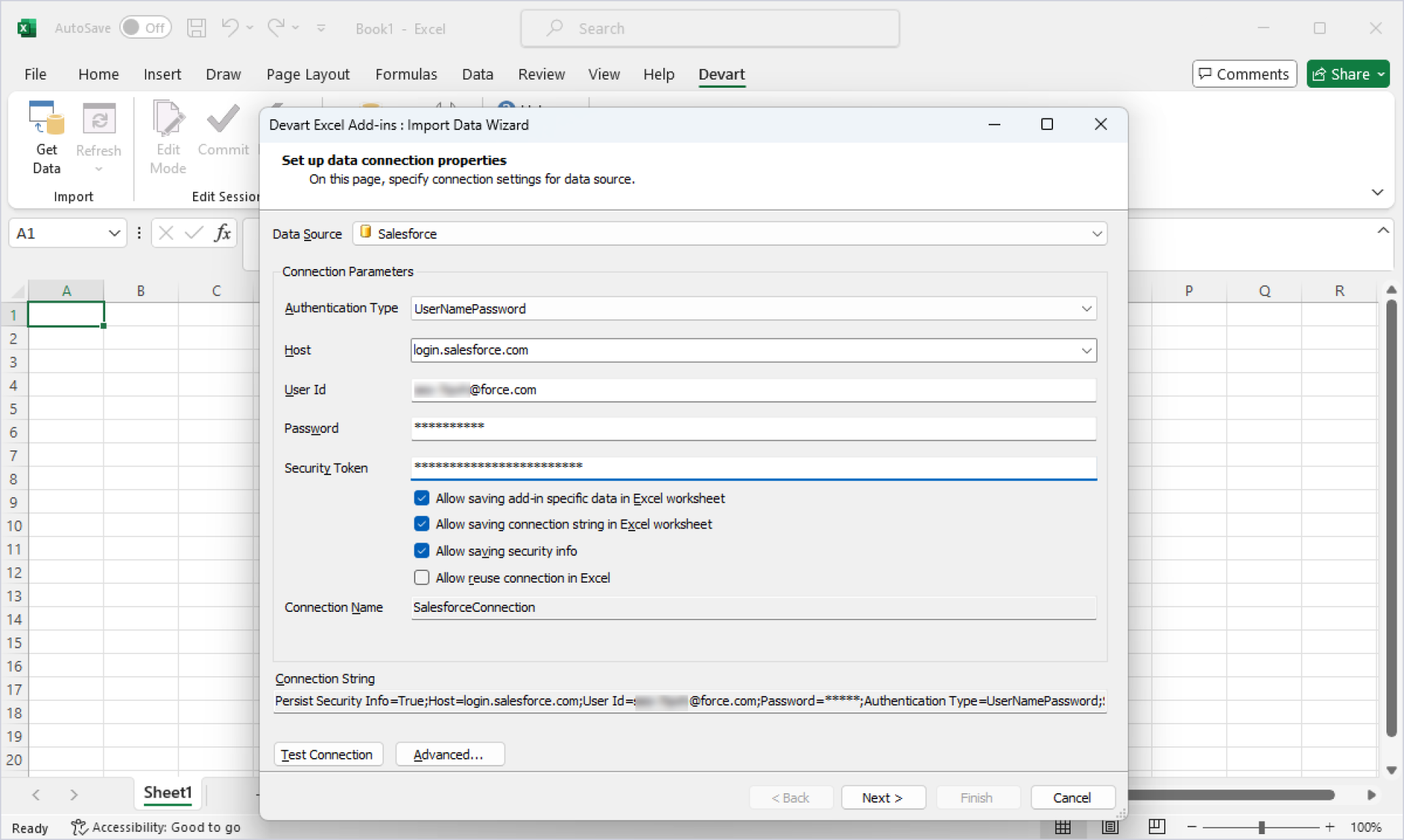The width and height of the screenshot is (1404, 840).
Task: Click previous sheet navigation arrow
Action: [x=36, y=795]
